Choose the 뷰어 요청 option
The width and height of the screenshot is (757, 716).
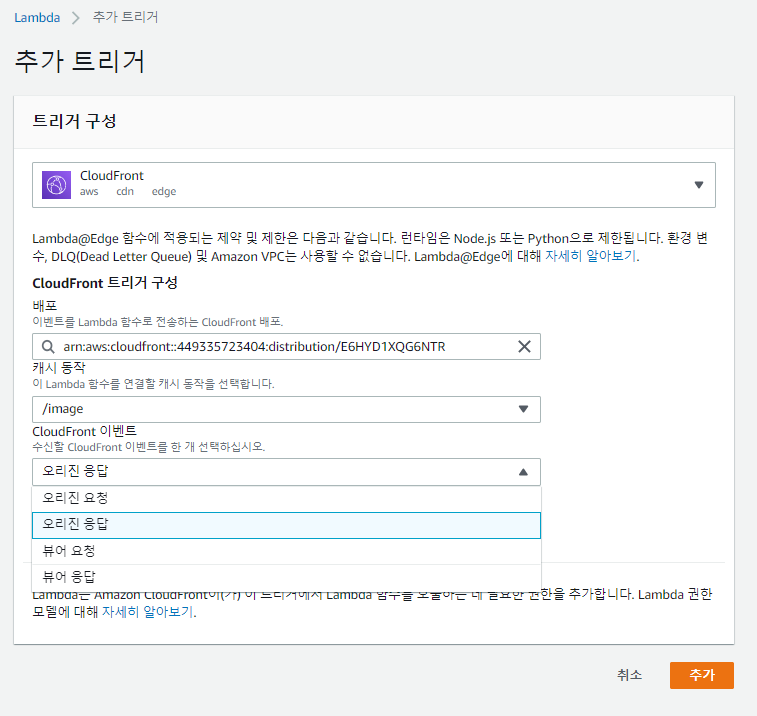(286, 551)
